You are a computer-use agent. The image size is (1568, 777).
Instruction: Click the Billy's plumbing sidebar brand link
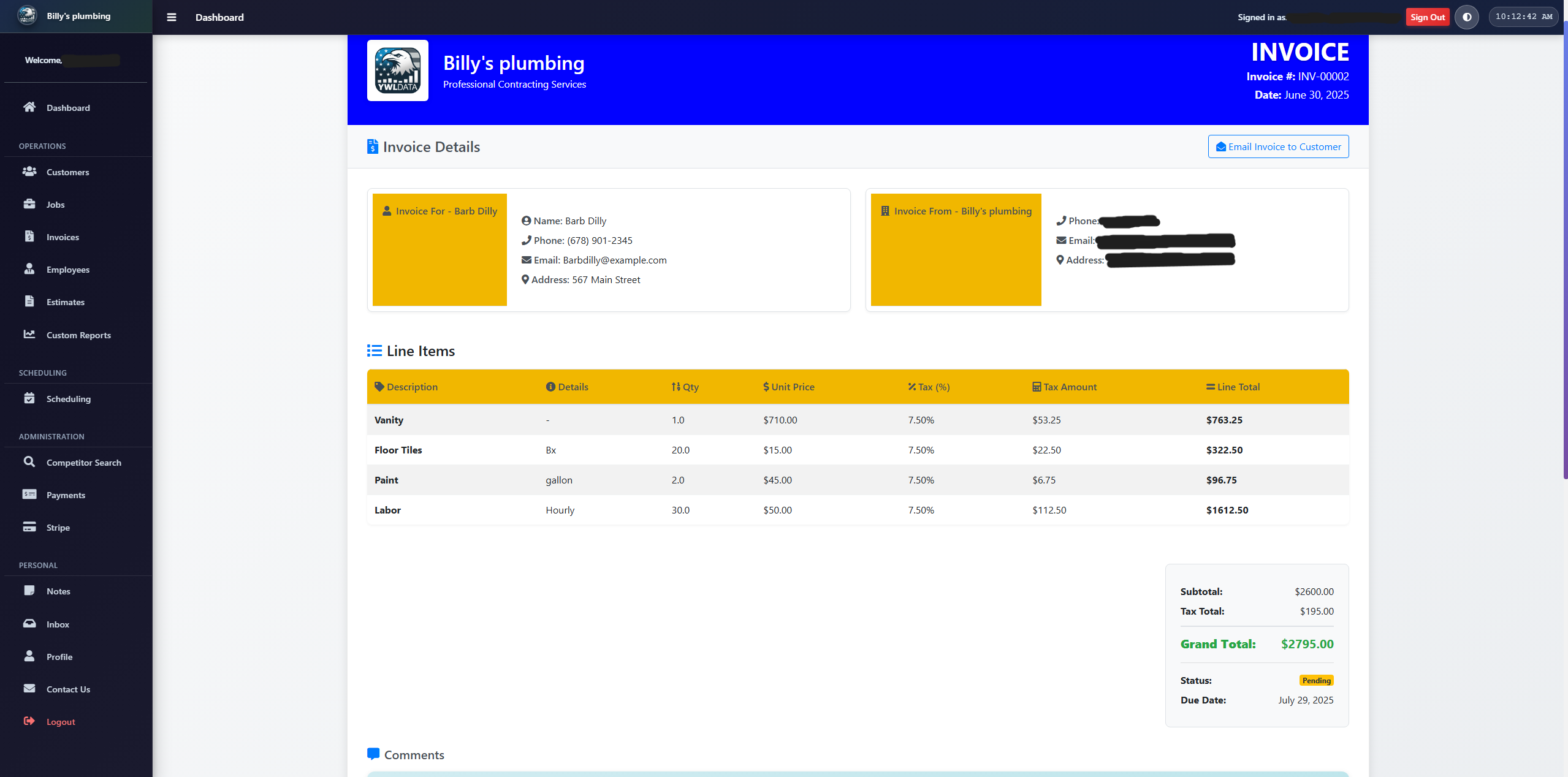click(x=78, y=16)
